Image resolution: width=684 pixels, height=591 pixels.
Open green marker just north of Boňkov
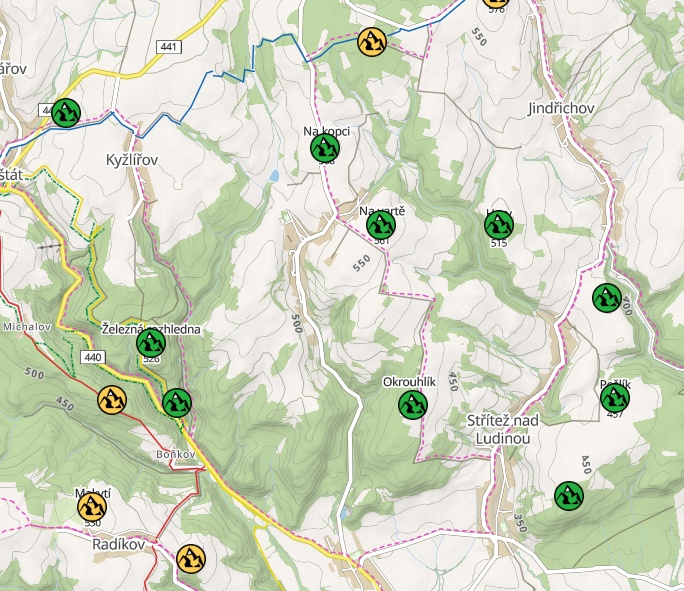click(176, 402)
